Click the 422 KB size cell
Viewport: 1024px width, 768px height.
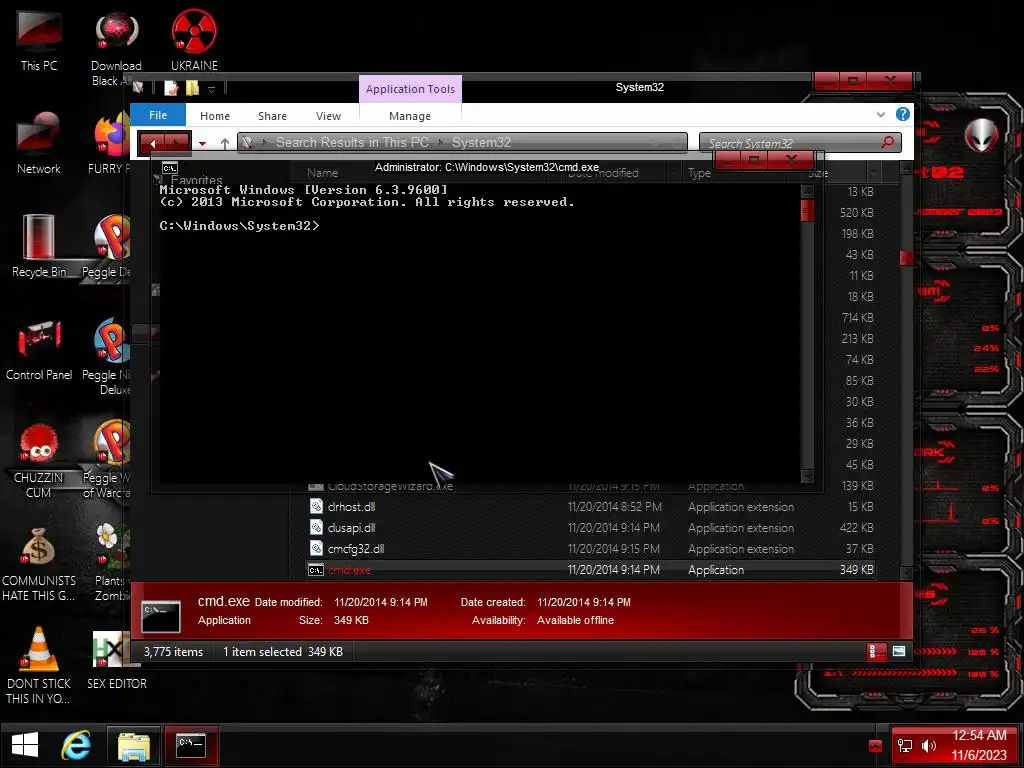pyautogui.click(x=856, y=528)
